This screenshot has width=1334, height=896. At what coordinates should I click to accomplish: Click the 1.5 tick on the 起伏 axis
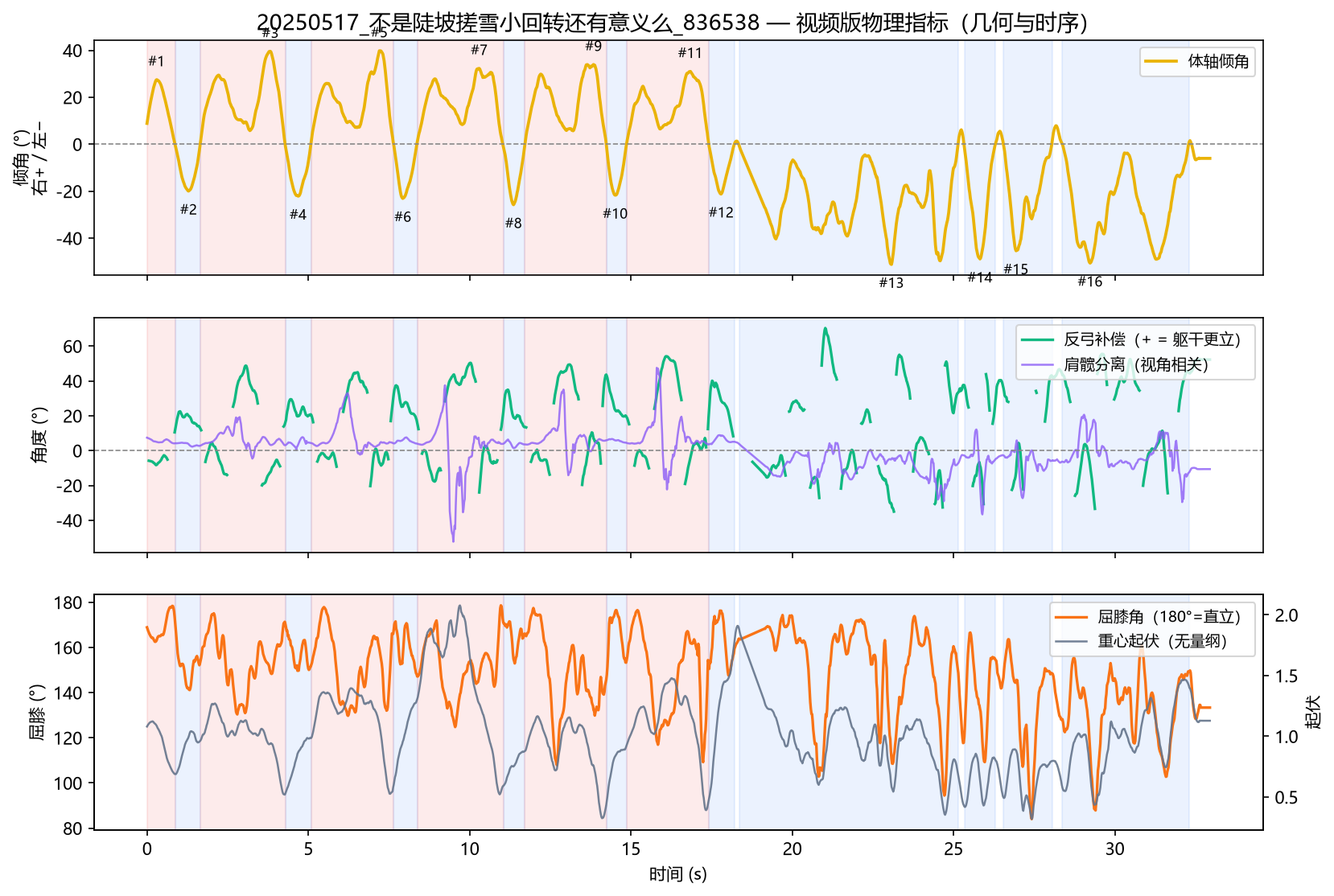pyautogui.click(x=1286, y=676)
